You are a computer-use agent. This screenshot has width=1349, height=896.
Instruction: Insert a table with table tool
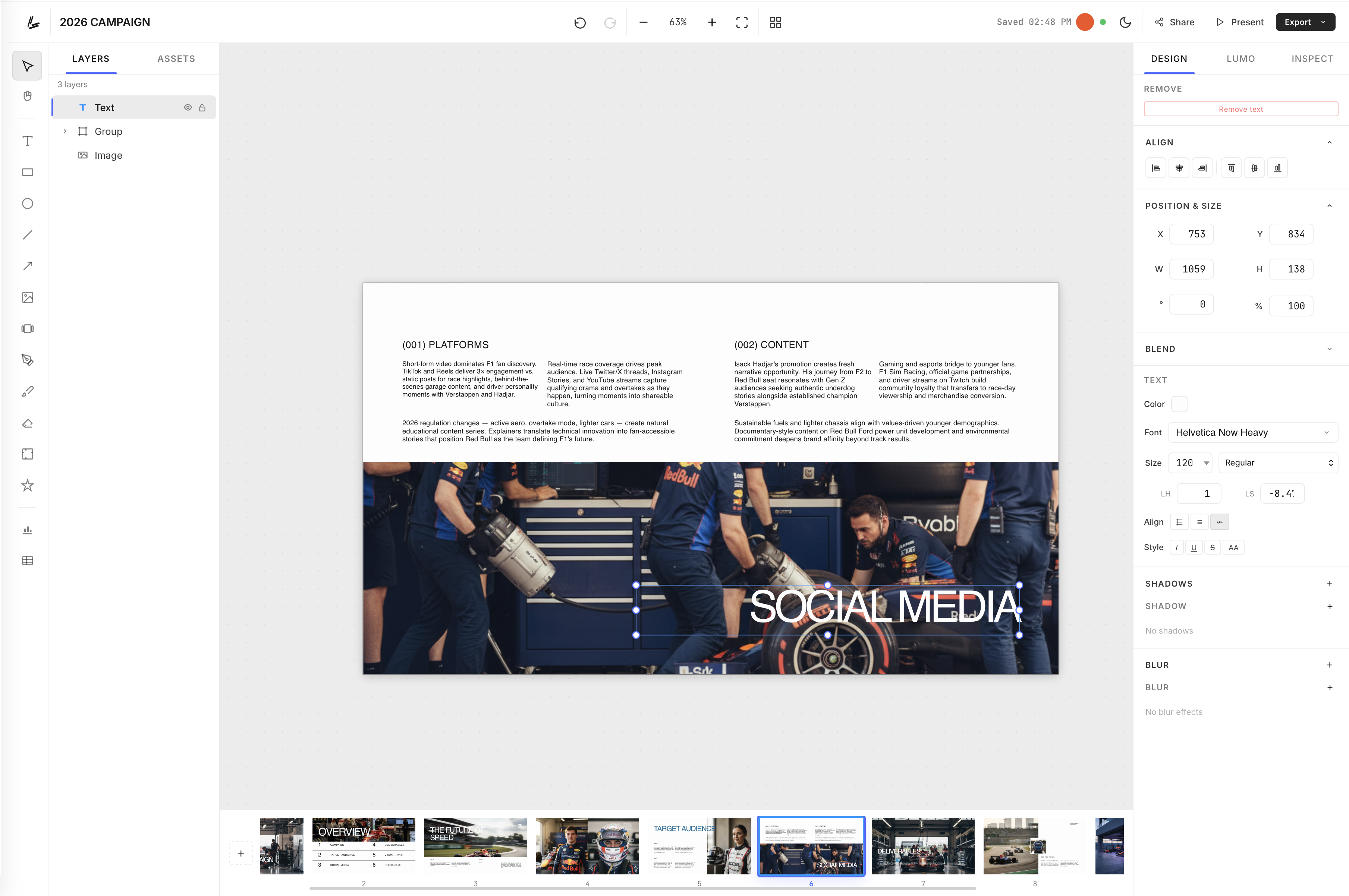(28, 561)
